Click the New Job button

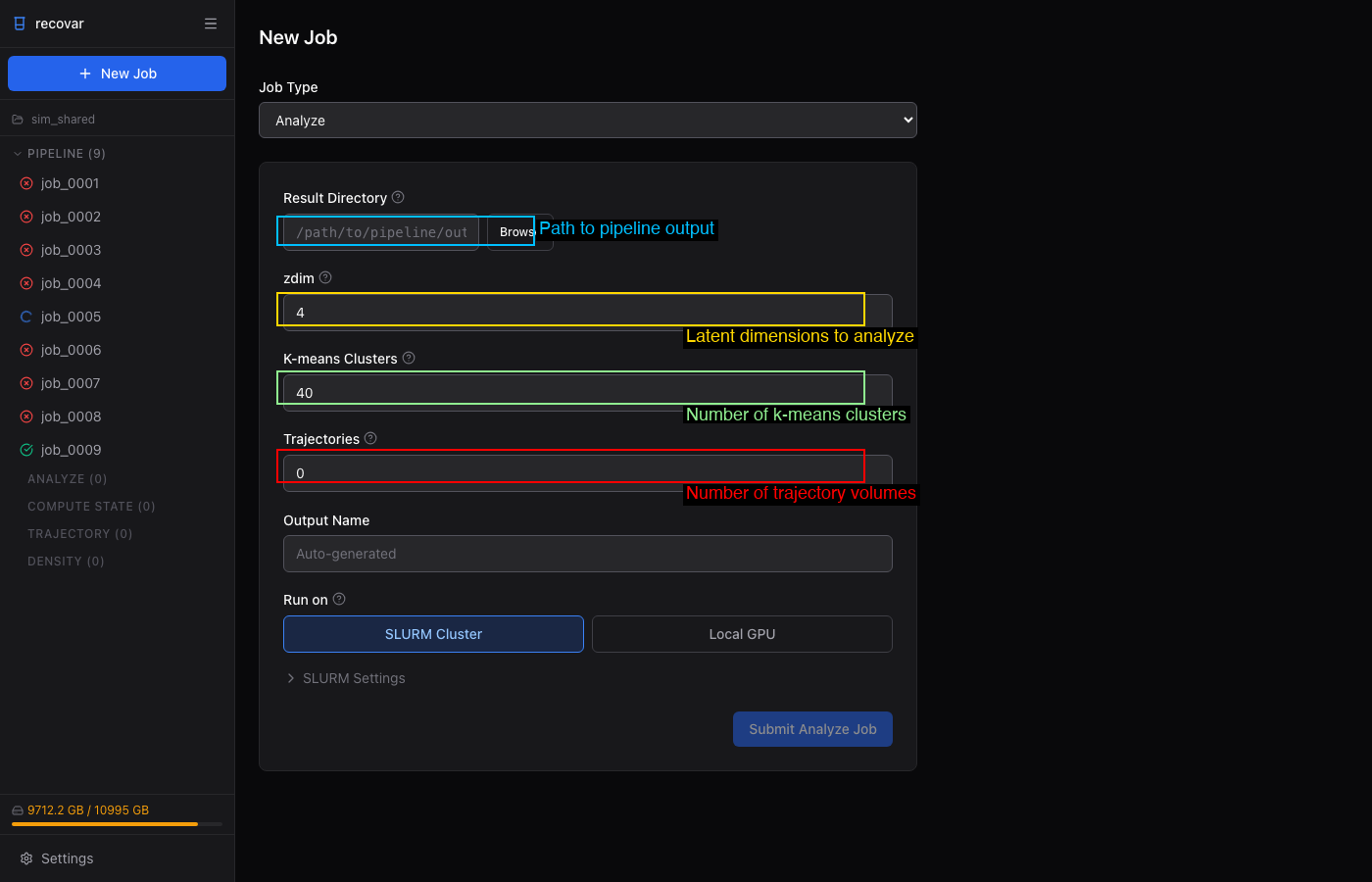pyautogui.click(x=117, y=73)
